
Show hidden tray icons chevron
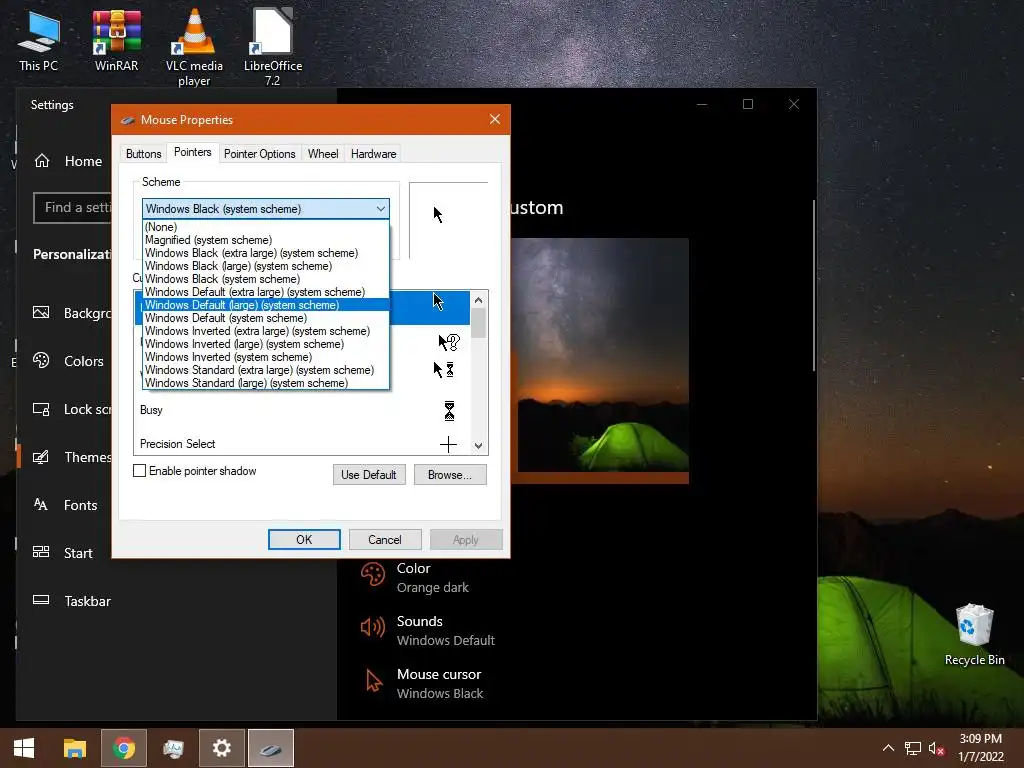coord(888,748)
